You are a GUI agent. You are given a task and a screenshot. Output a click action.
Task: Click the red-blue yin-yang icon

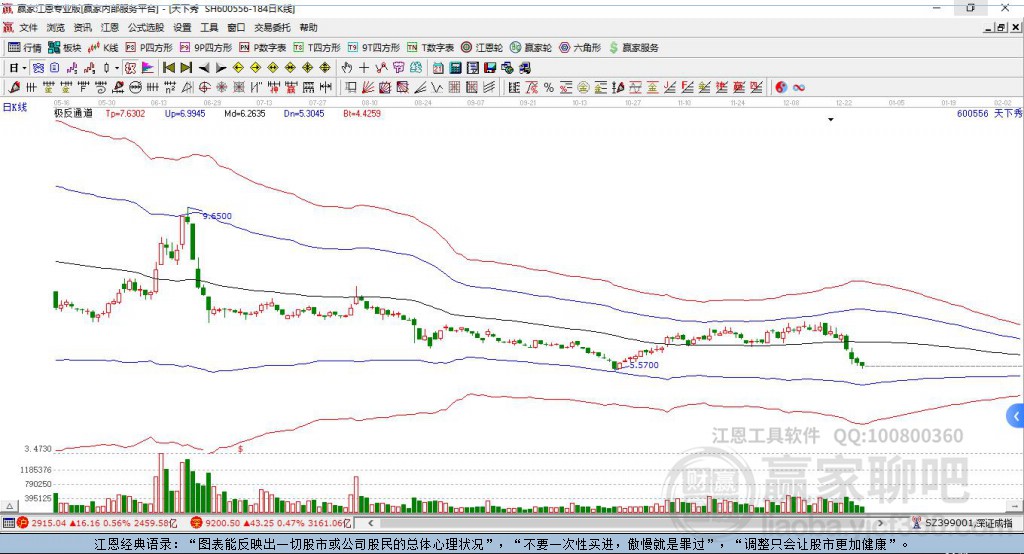pyautogui.click(x=781, y=88)
